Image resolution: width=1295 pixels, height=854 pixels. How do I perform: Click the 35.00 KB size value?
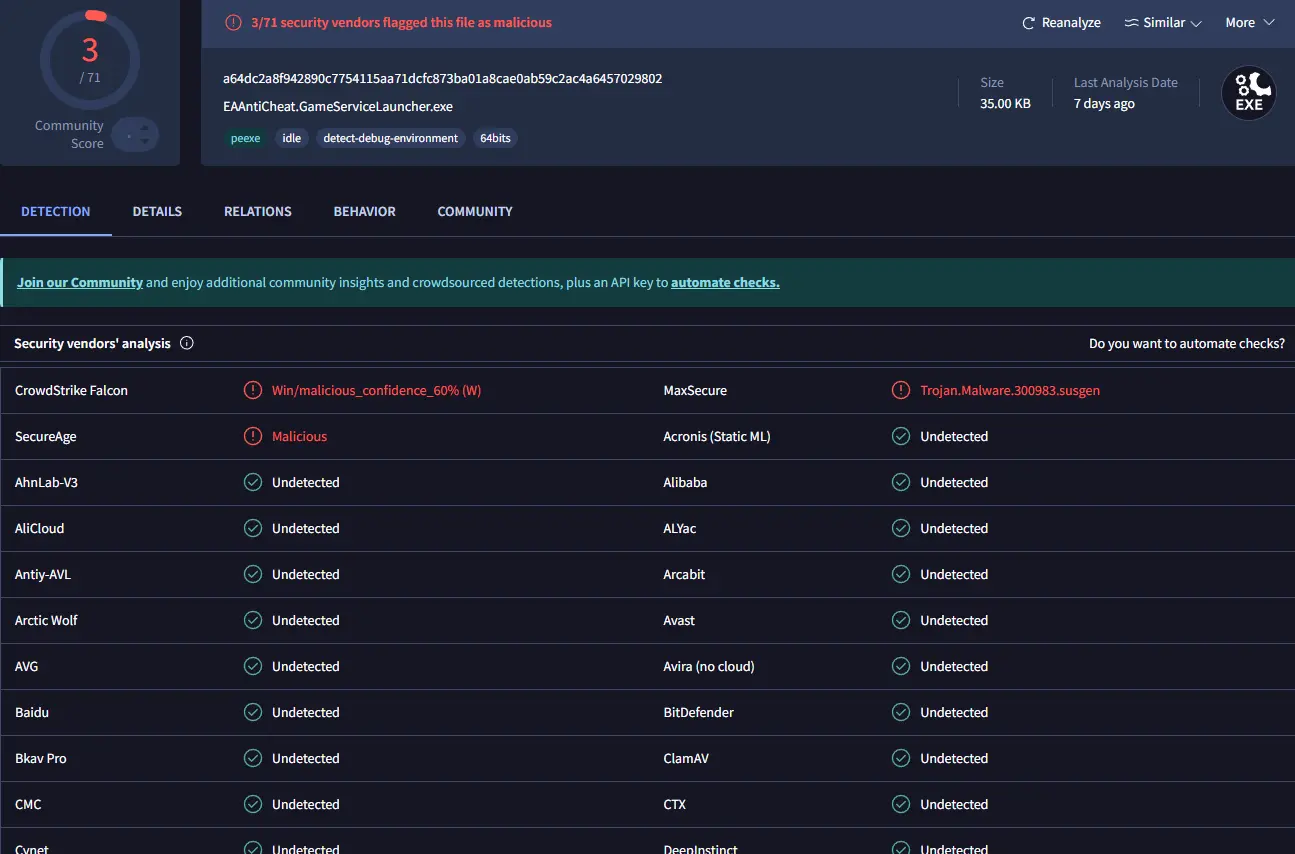point(1005,103)
